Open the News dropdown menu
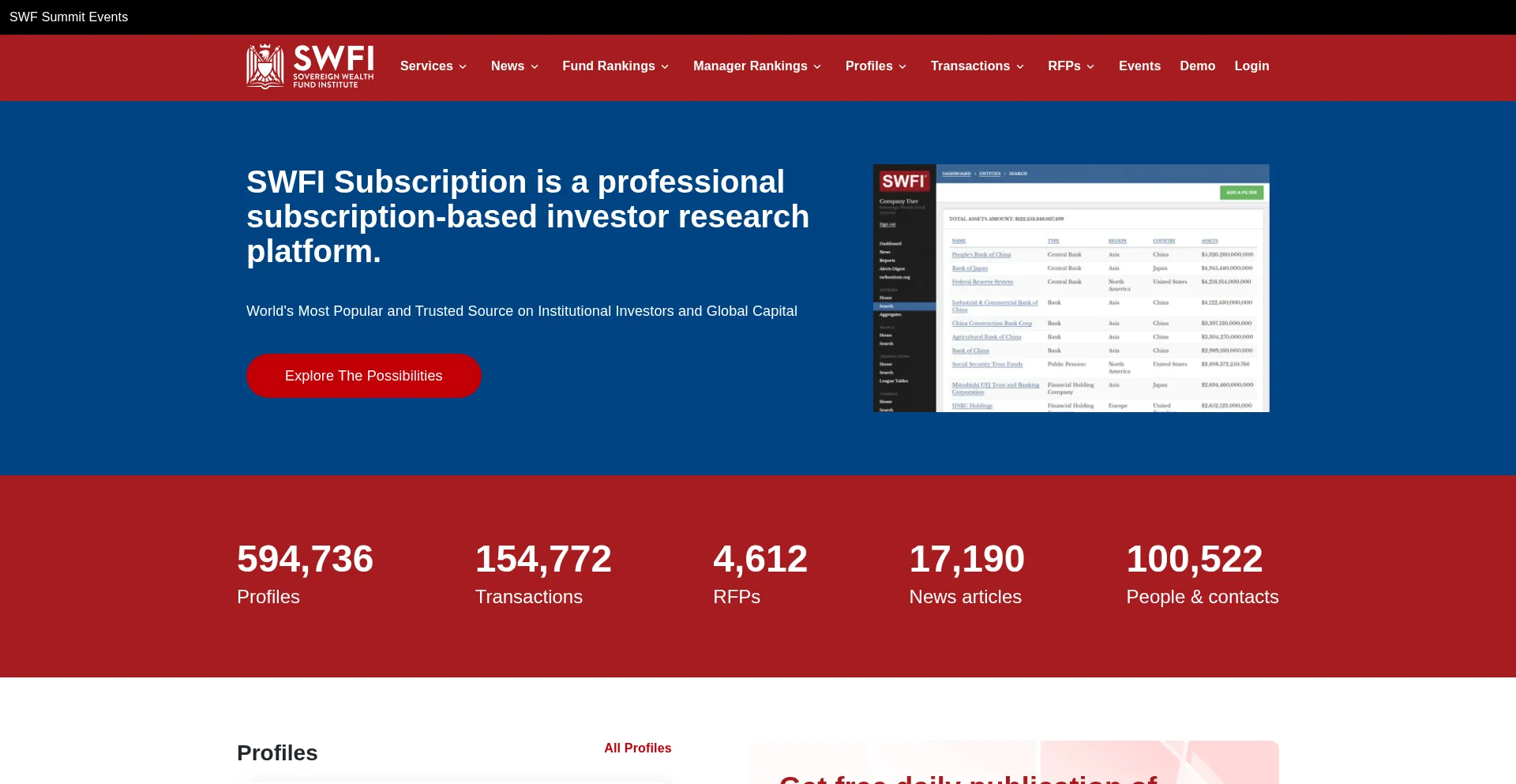 pos(514,66)
